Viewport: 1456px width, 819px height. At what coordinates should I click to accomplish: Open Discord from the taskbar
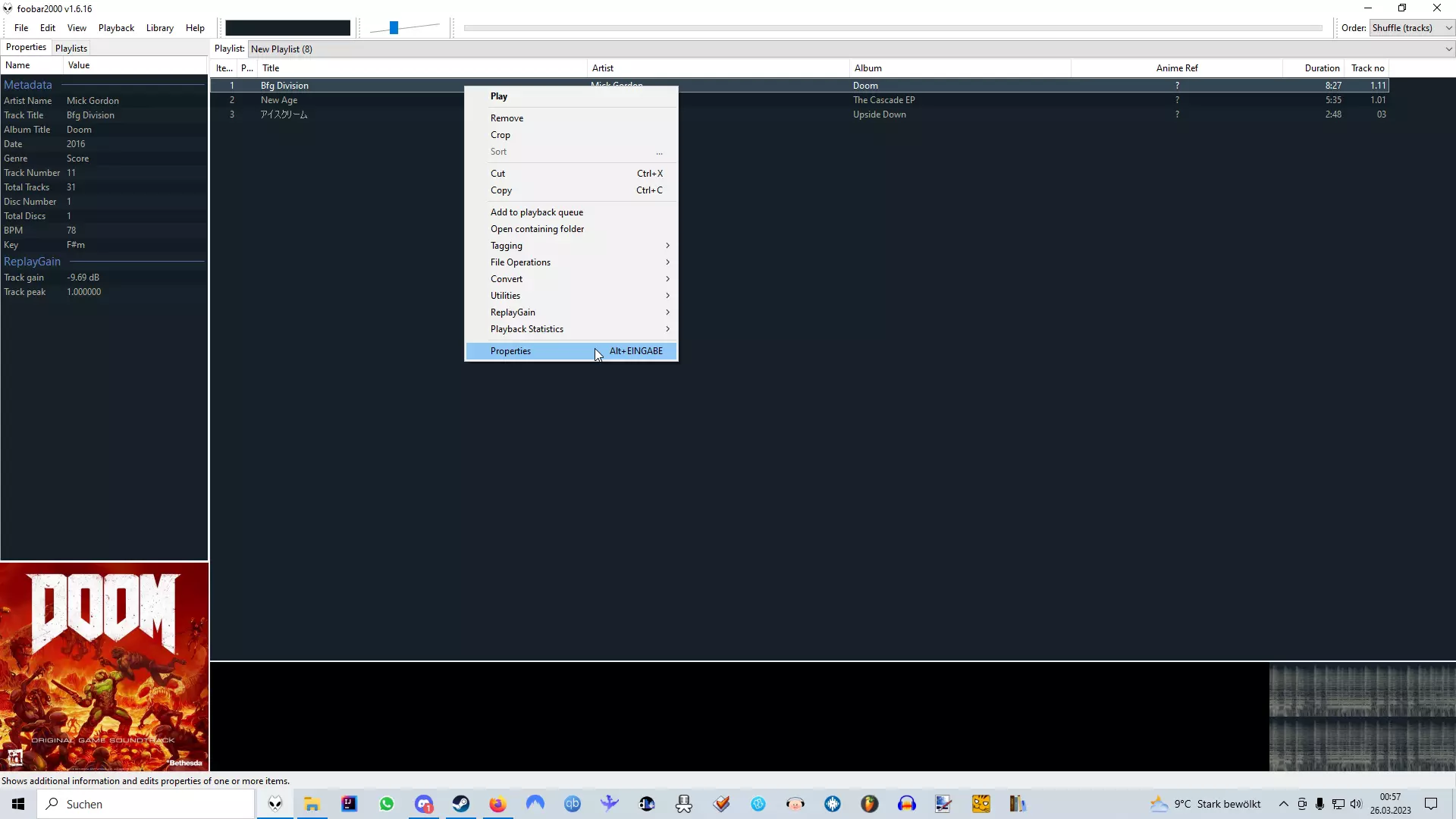424,804
